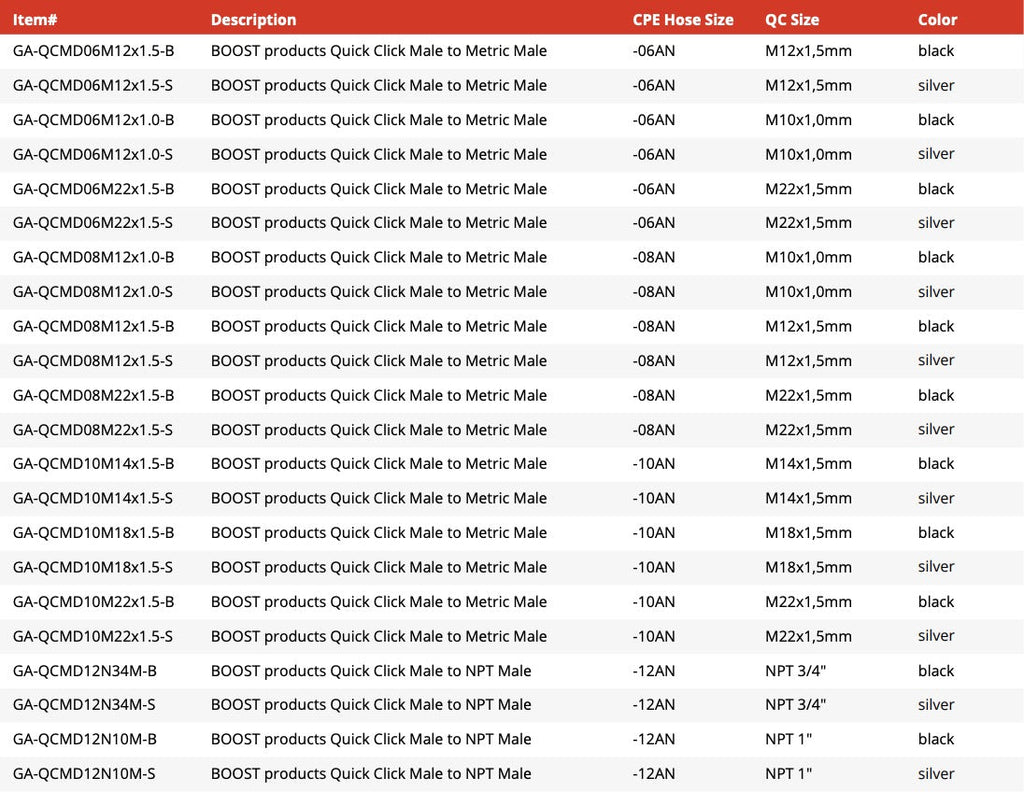Select item GA-QCMD10M14x1.5-B
Screen dimensions: 1024x792
tap(93, 464)
